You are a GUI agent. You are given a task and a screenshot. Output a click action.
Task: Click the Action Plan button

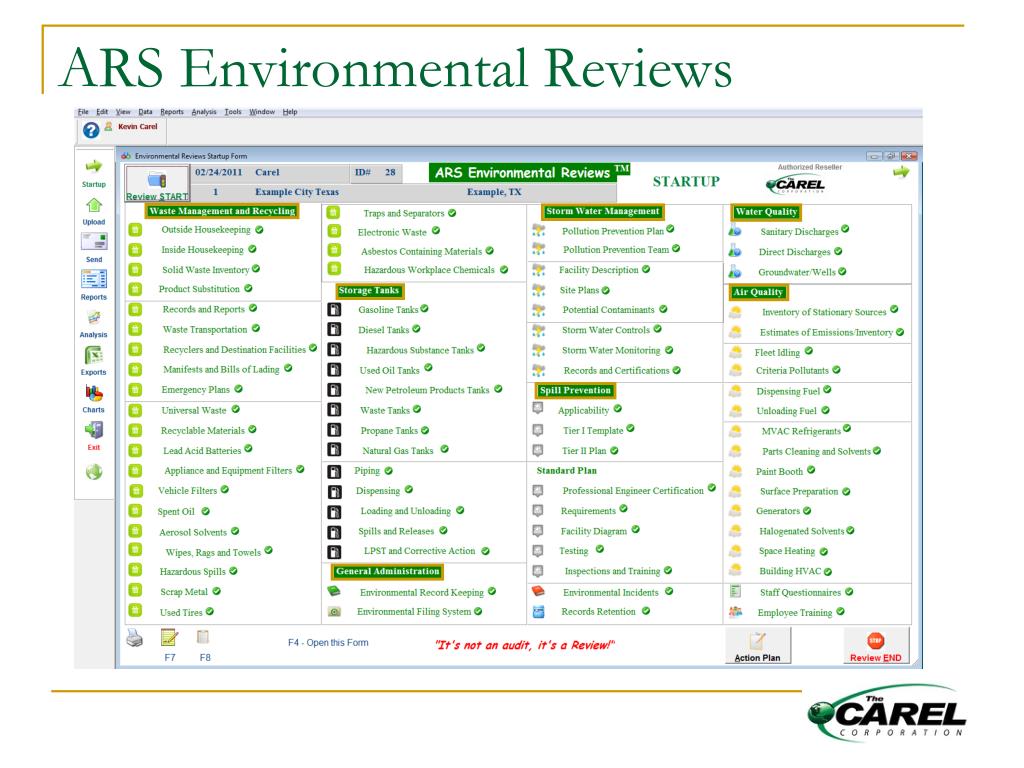coord(758,646)
